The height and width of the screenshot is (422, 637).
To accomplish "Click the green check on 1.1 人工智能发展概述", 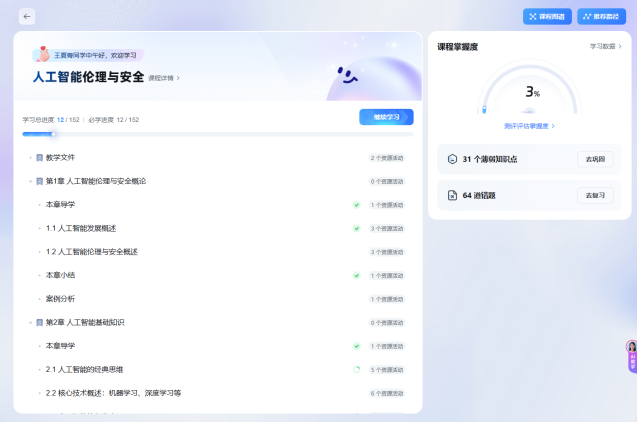I will click(357, 228).
